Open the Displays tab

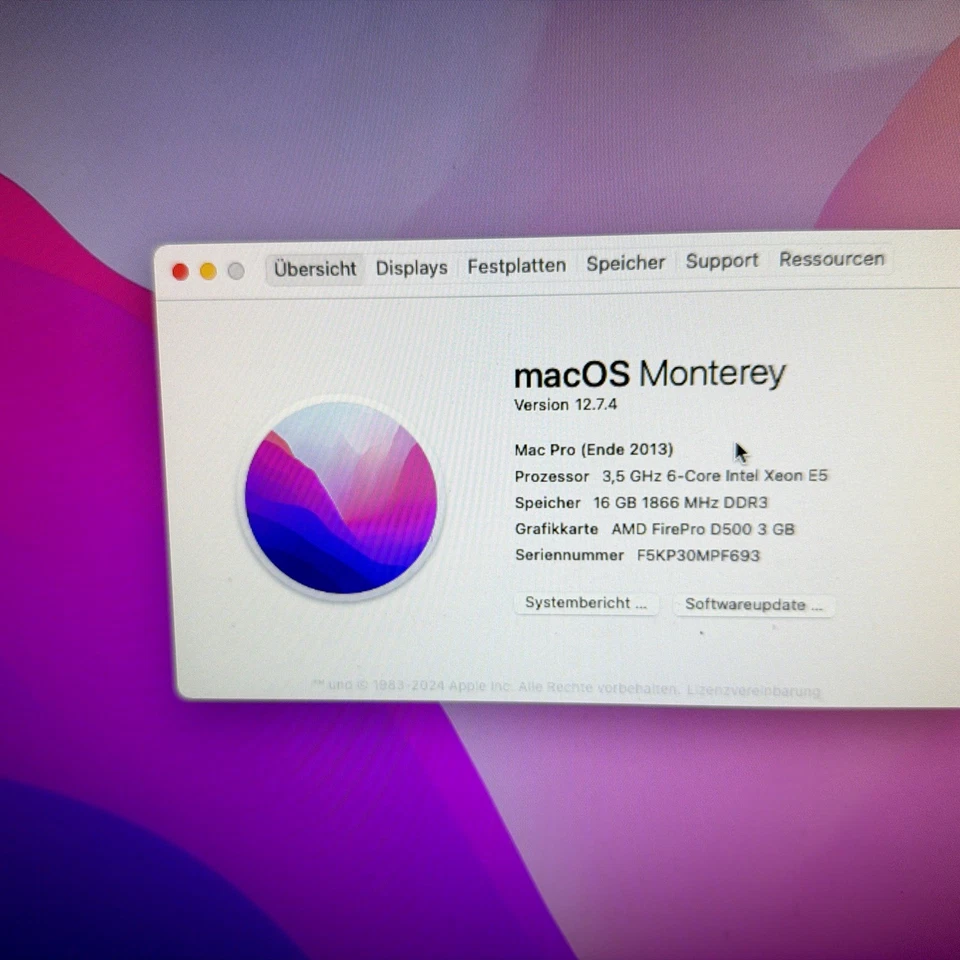click(411, 268)
